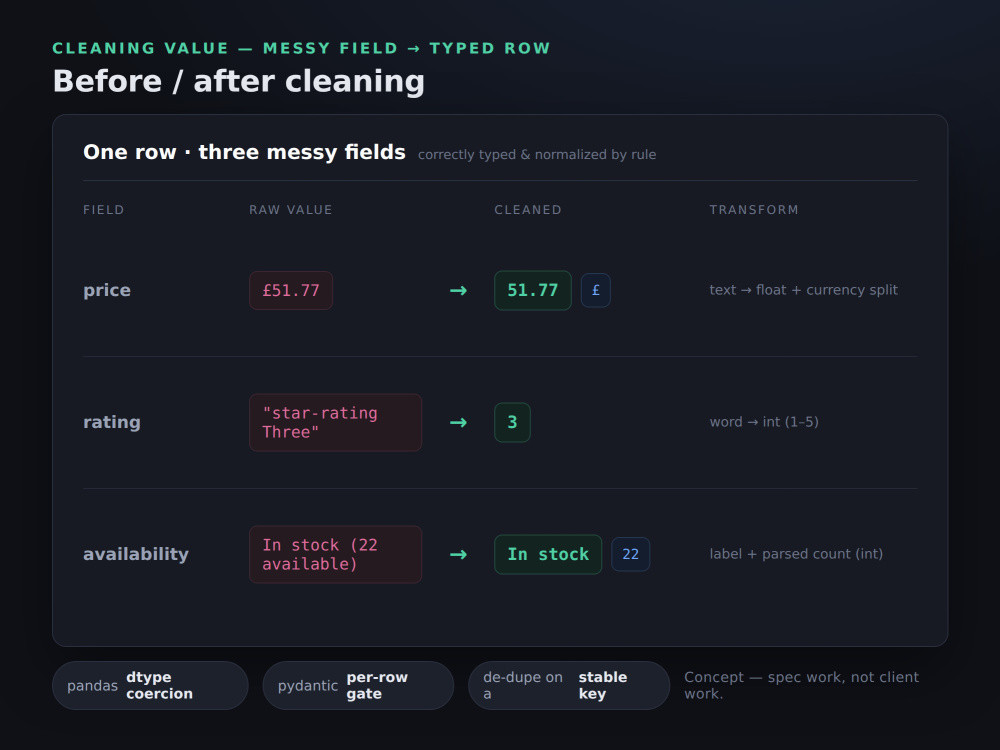Image resolution: width=1000 pixels, height=750 pixels.
Task: Open the pandas dtype coercion pill
Action: tap(150, 686)
